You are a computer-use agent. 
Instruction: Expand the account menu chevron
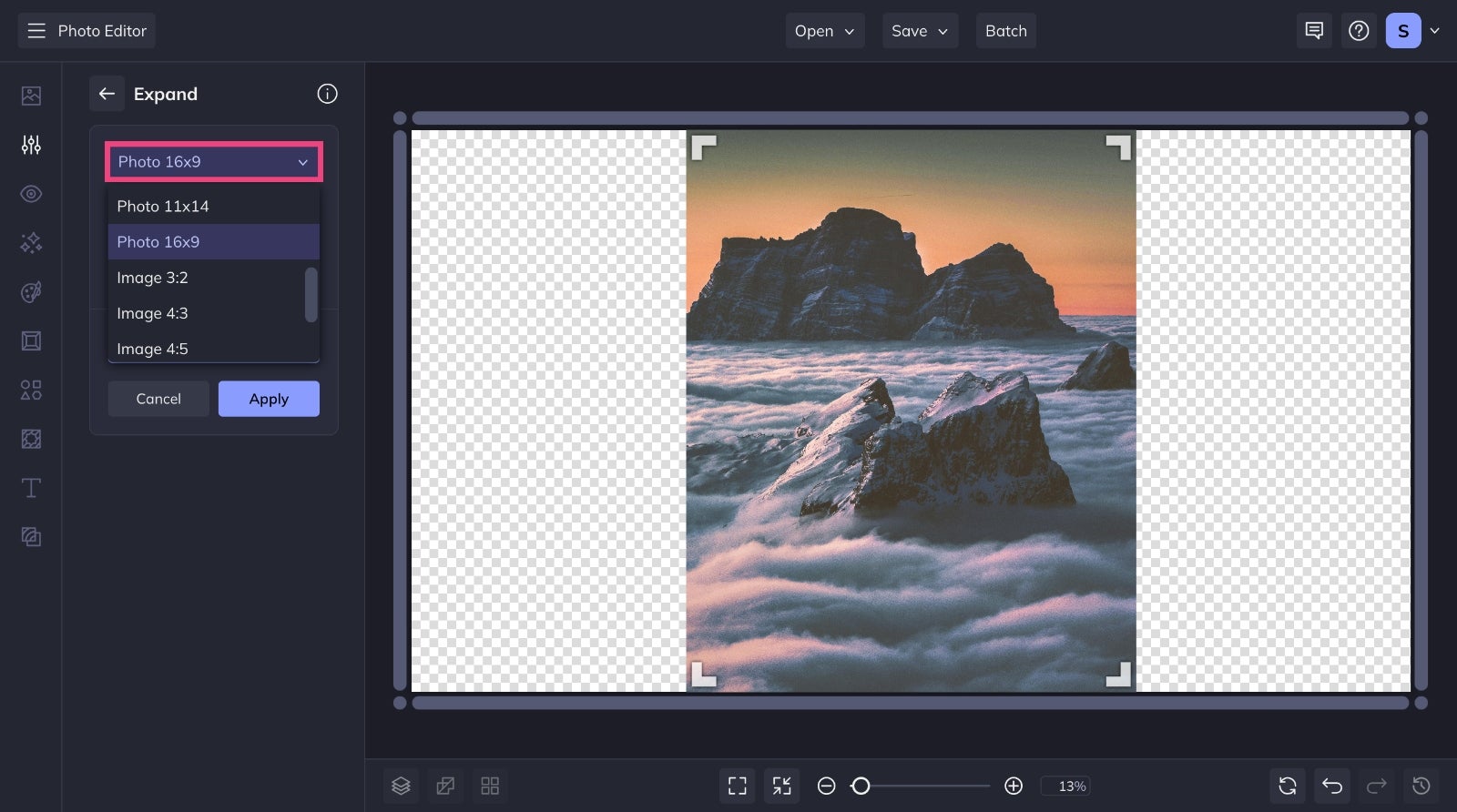tap(1434, 31)
